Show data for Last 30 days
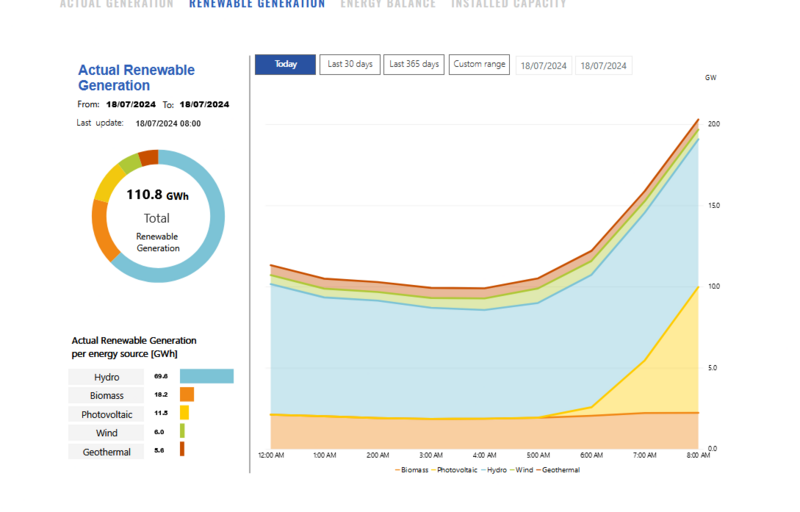Image resolution: width=800 pixels, height=512 pixels. pyautogui.click(x=350, y=64)
